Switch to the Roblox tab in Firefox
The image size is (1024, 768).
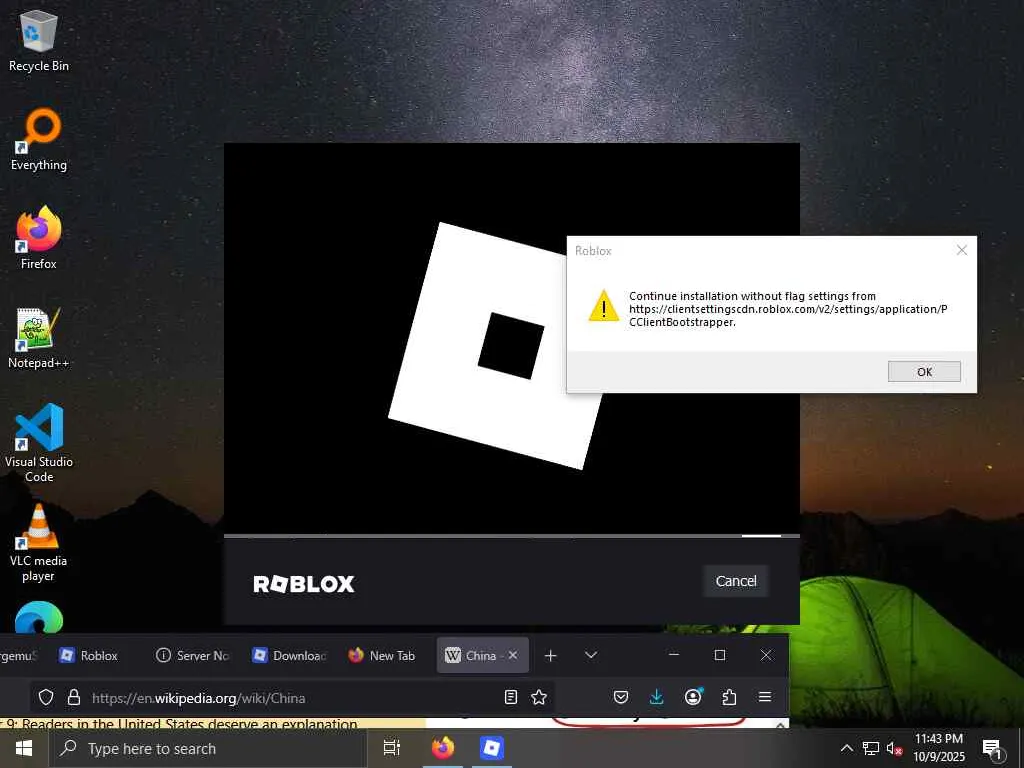pos(89,656)
